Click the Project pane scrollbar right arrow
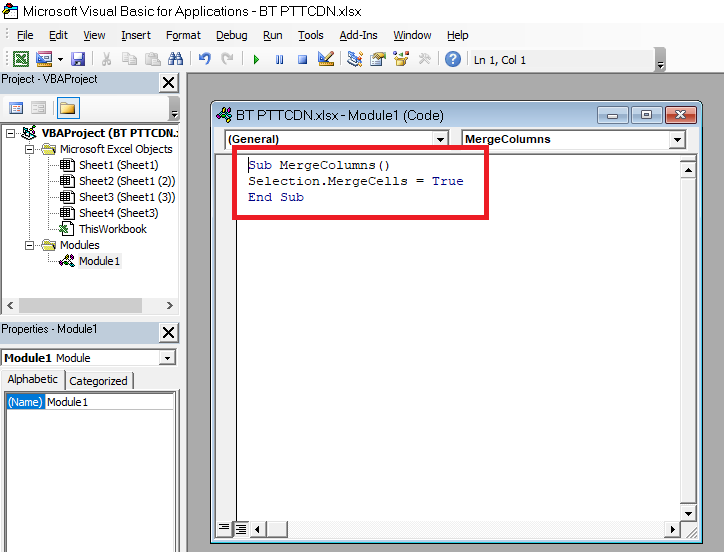 point(169,305)
